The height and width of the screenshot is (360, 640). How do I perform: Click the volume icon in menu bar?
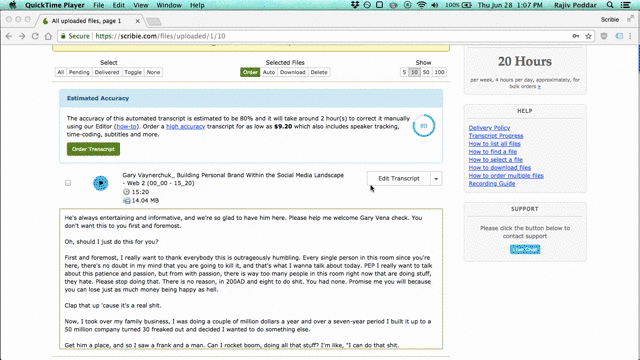(x=434, y=5)
